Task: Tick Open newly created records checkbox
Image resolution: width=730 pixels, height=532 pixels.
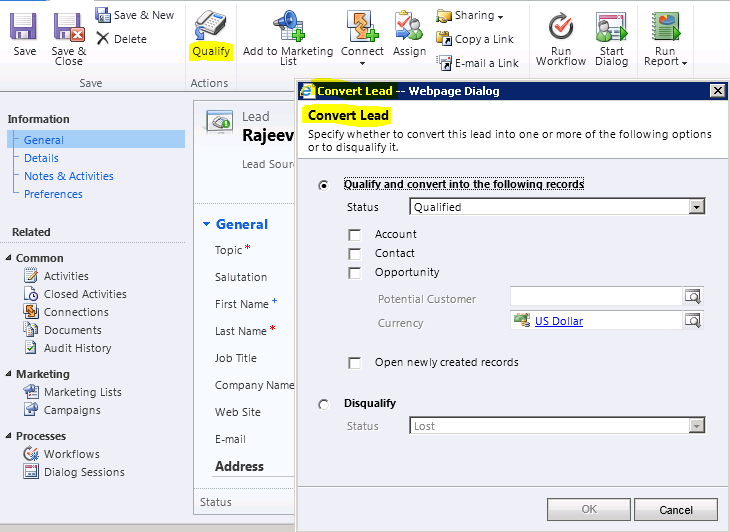Action: click(354, 363)
